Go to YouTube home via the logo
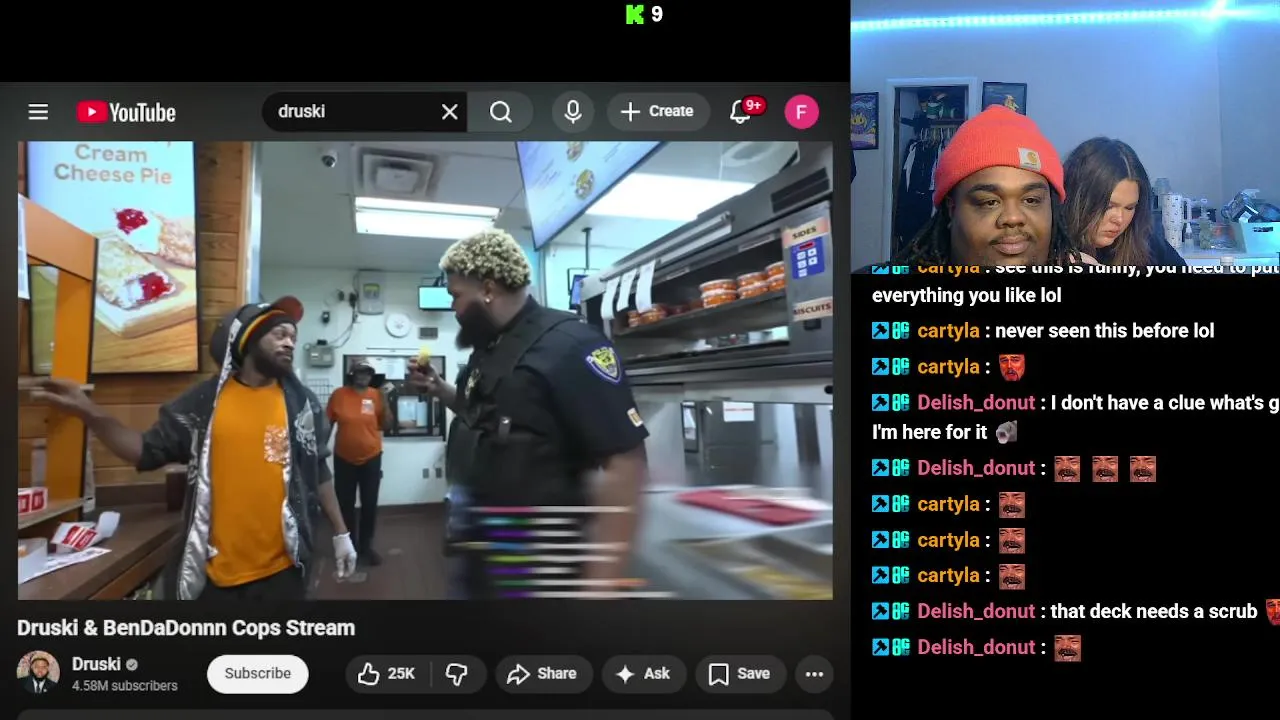 pos(126,112)
